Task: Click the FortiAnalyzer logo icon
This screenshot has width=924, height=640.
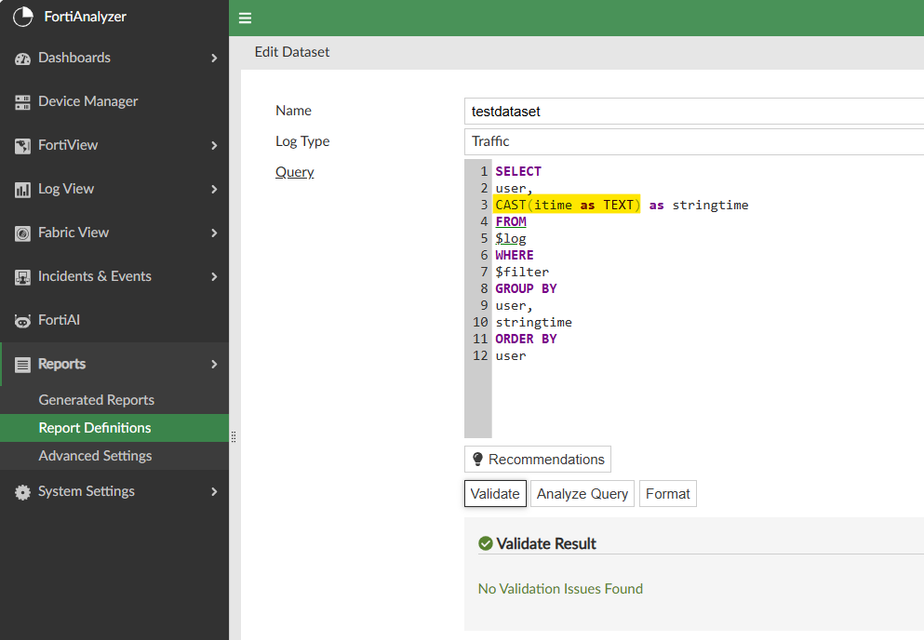Action: pos(22,17)
